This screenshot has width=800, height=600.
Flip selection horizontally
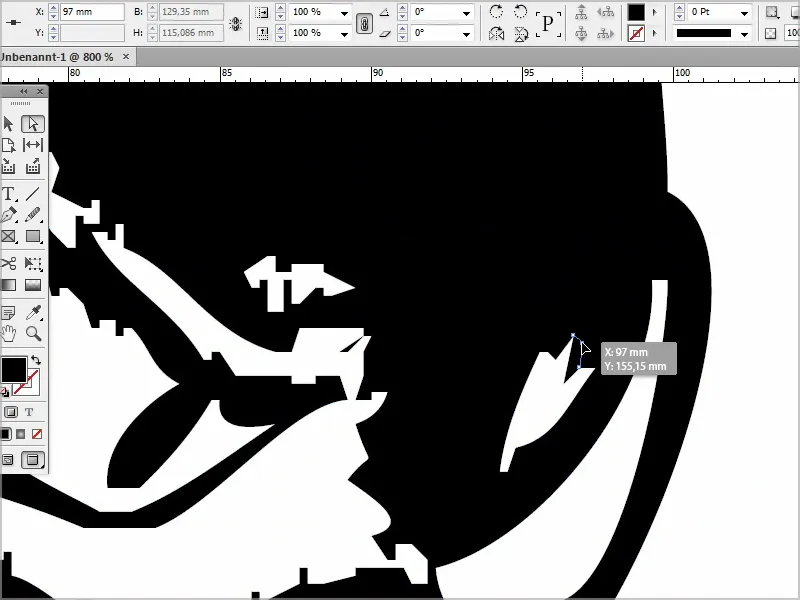(496, 34)
